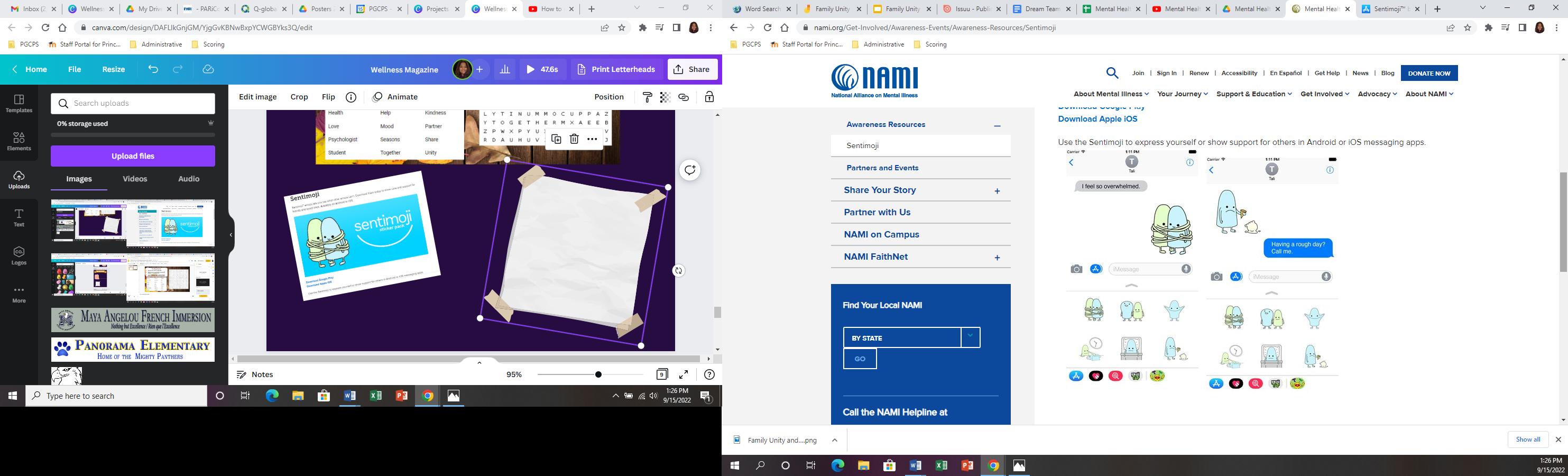Open Templates in the Canva sidebar
The width and height of the screenshot is (1568, 476).
click(19, 104)
